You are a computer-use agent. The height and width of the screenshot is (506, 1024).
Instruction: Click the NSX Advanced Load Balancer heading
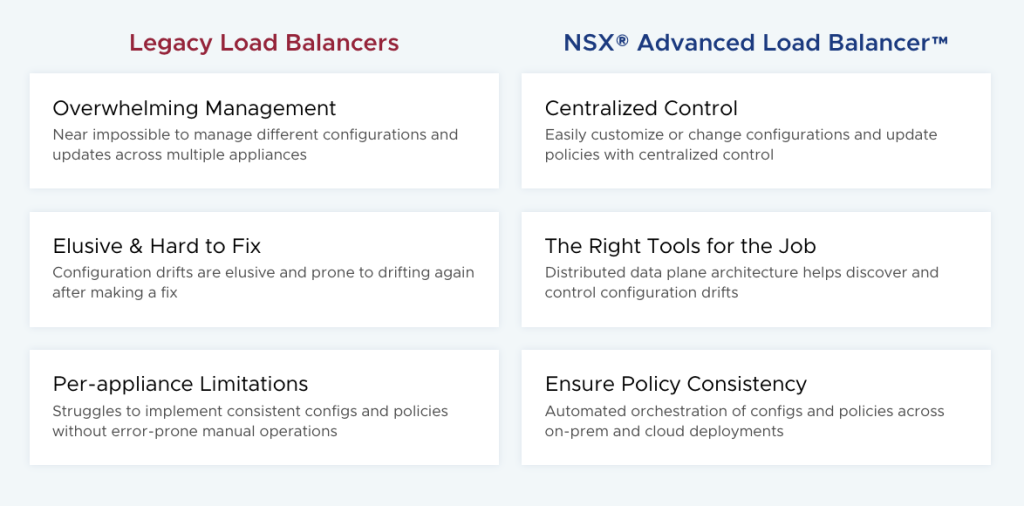pos(755,43)
